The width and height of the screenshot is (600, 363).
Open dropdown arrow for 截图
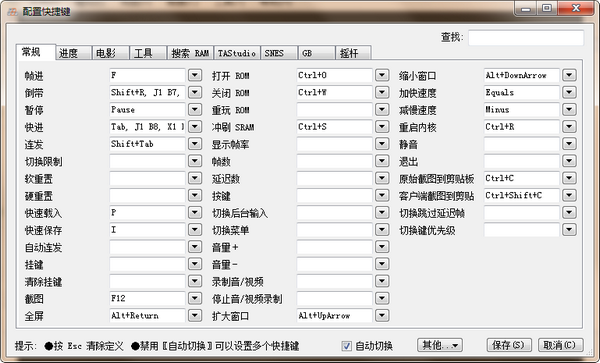[x=195, y=298]
